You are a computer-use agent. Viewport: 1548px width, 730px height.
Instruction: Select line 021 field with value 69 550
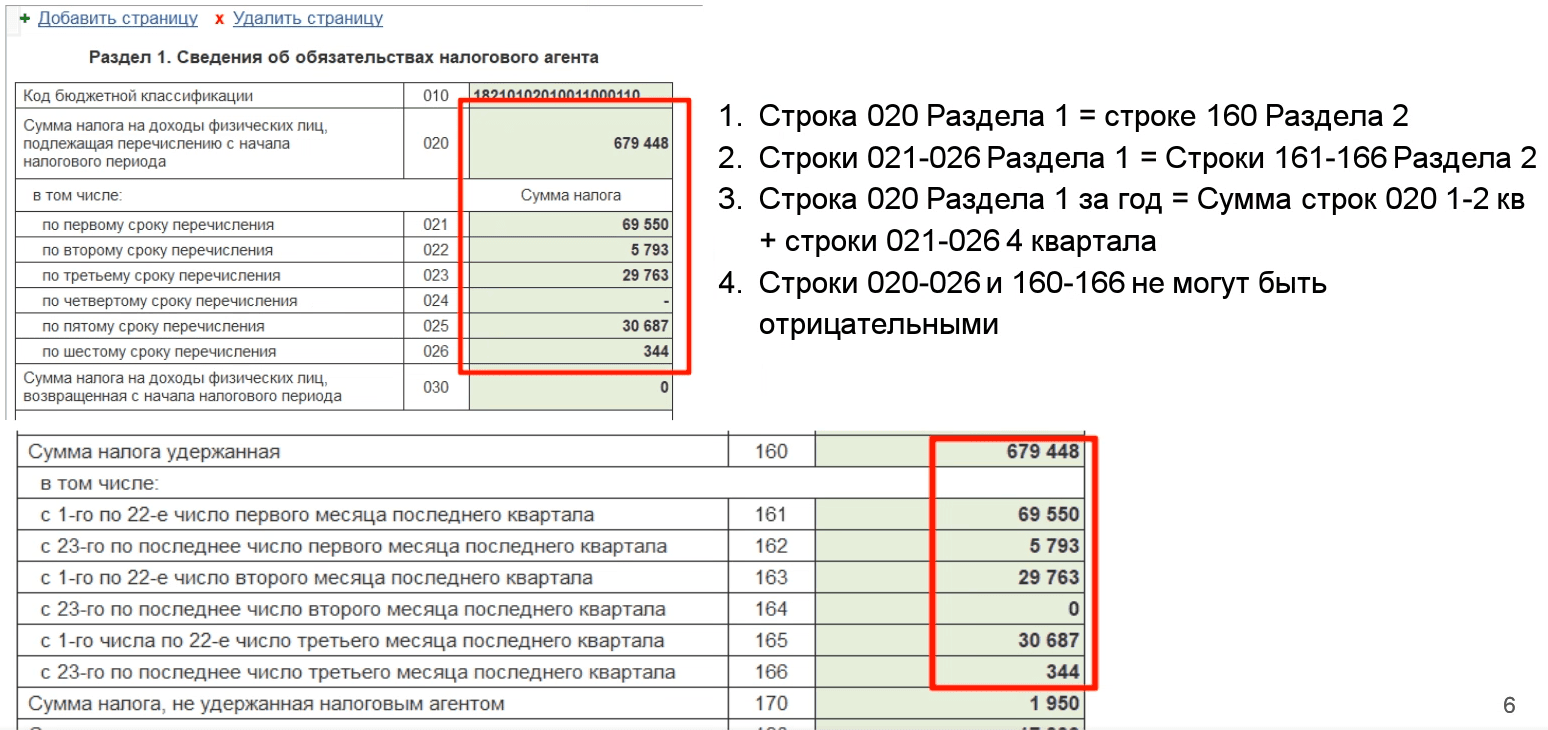(570, 225)
